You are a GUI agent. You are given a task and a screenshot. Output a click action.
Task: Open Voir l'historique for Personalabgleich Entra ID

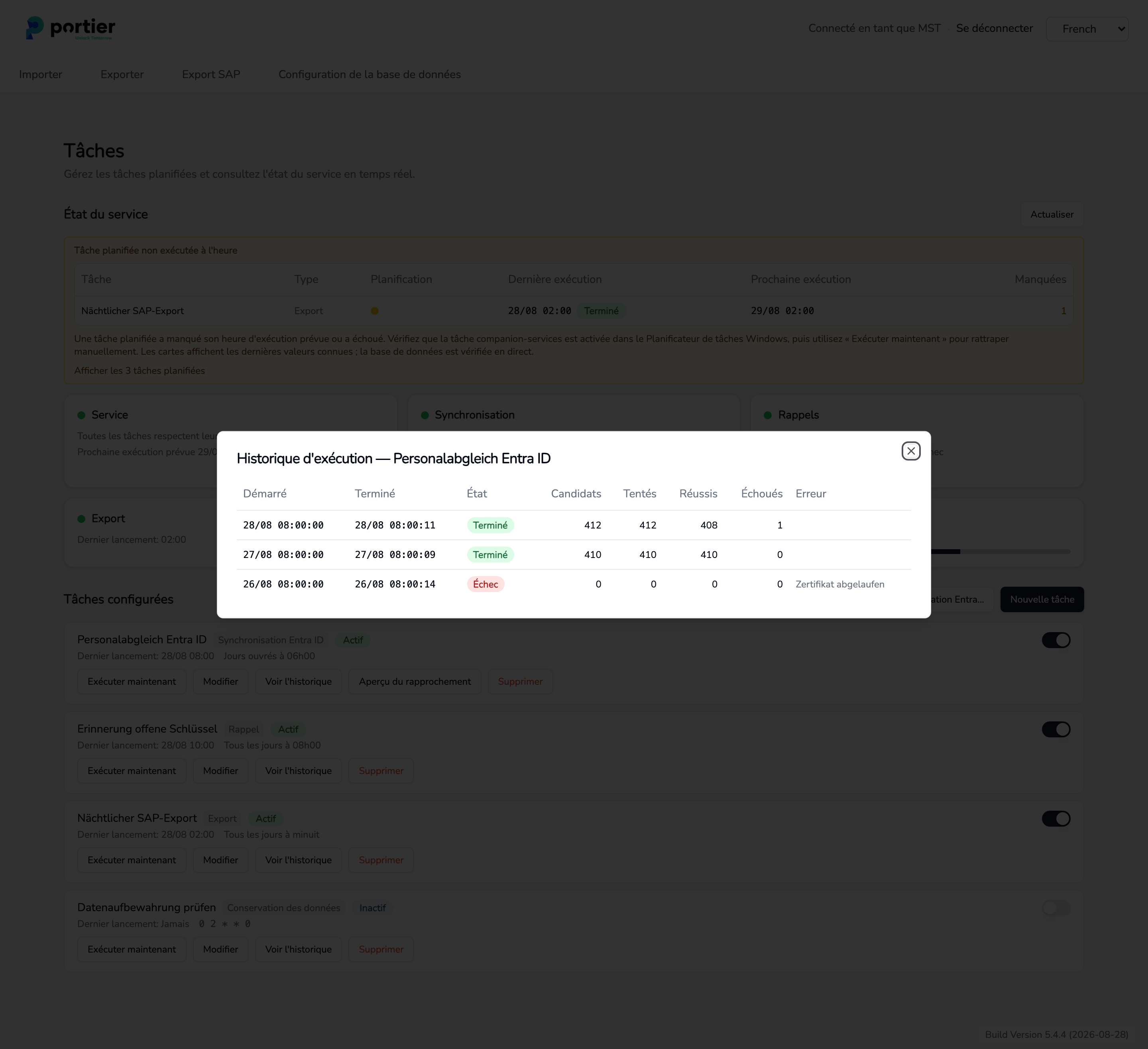(299, 682)
